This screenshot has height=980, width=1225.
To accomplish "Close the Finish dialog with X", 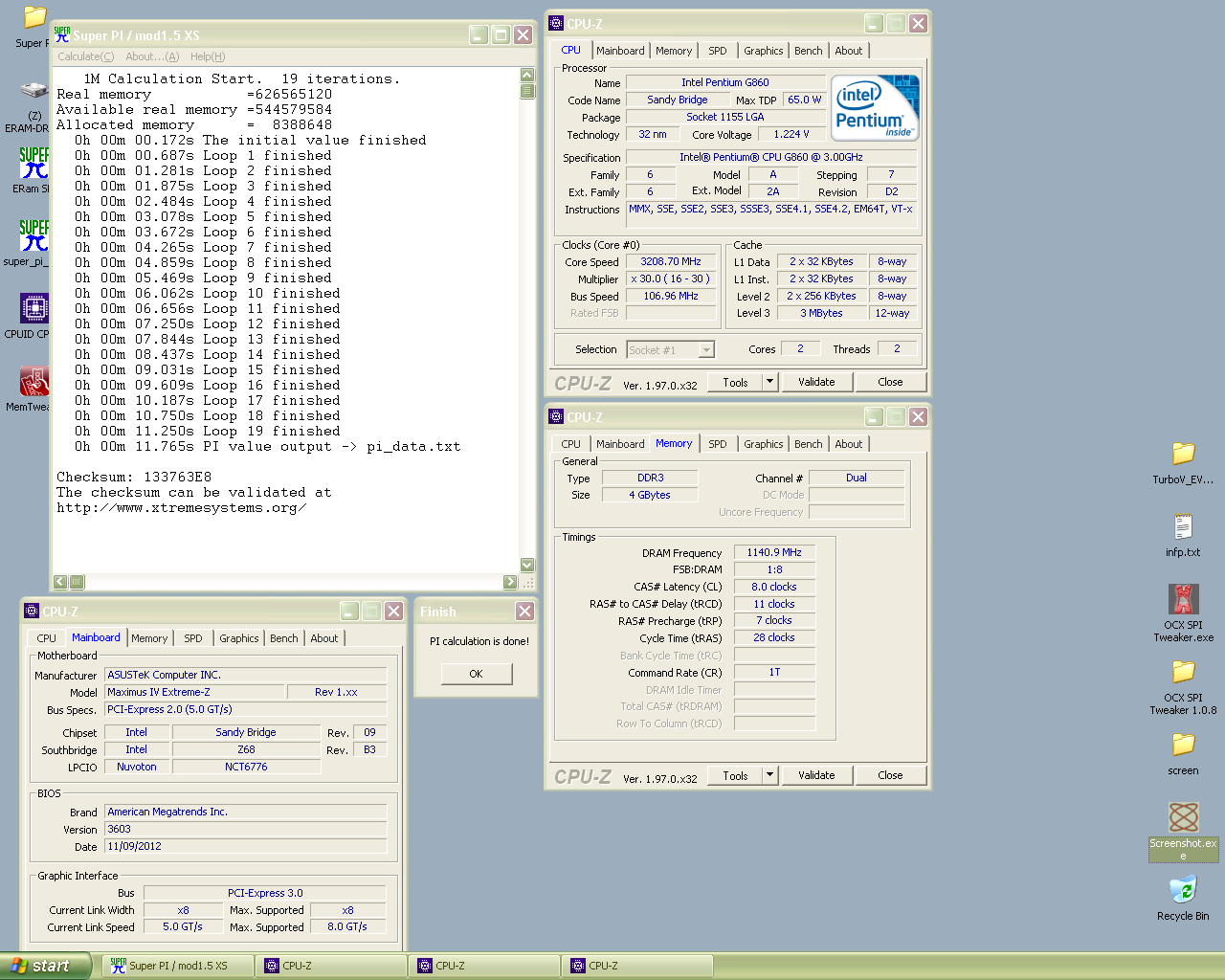I will (524, 611).
